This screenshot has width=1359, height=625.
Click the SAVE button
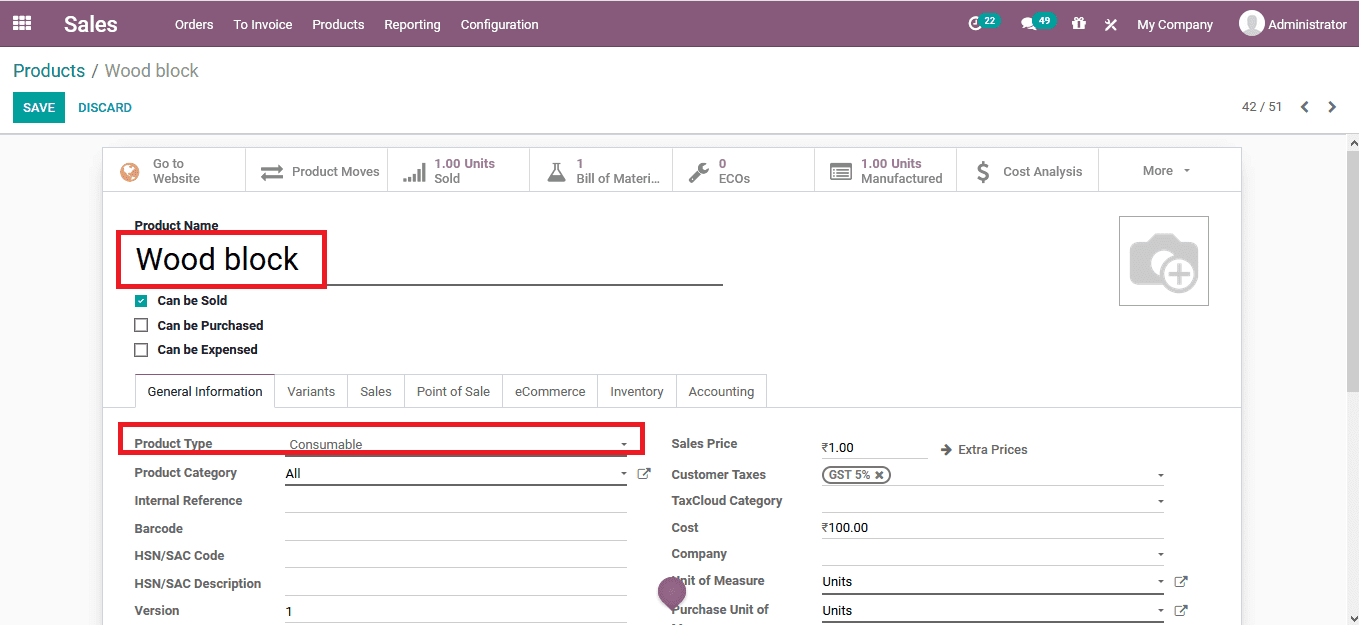click(x=39, y=107)
